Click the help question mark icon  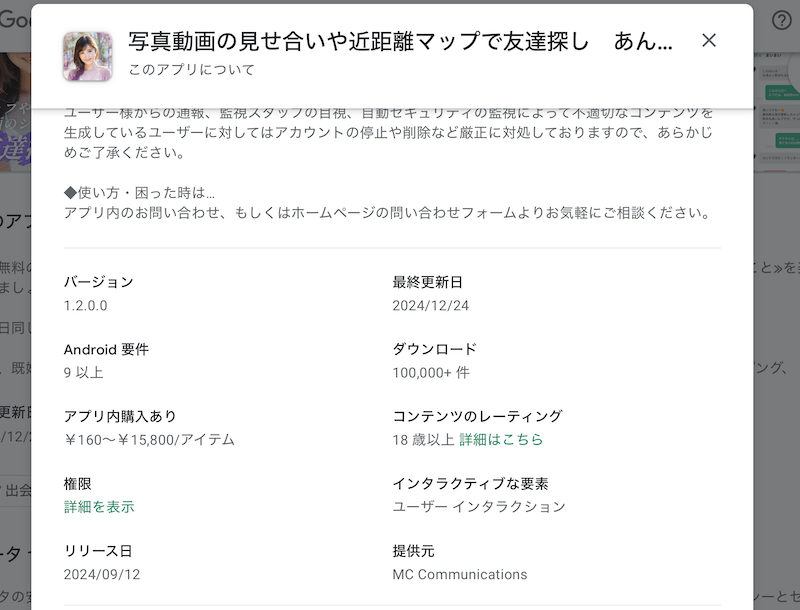pos(782,20)
